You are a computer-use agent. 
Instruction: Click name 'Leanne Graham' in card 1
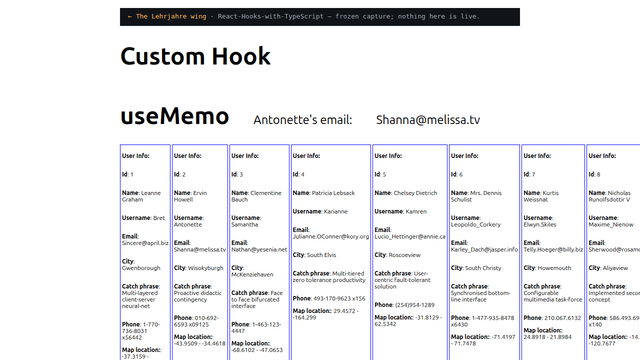click(141, 196)
